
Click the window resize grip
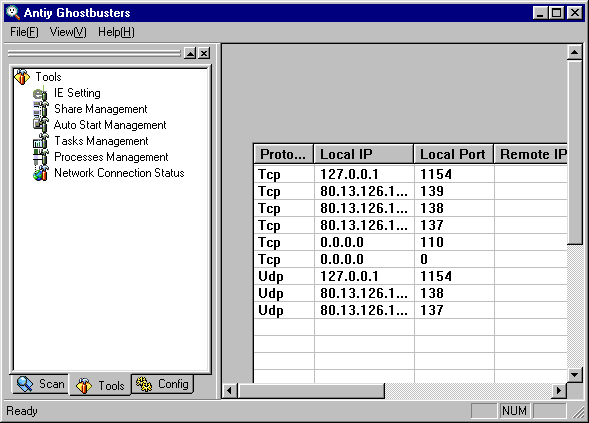pos(578,412)
